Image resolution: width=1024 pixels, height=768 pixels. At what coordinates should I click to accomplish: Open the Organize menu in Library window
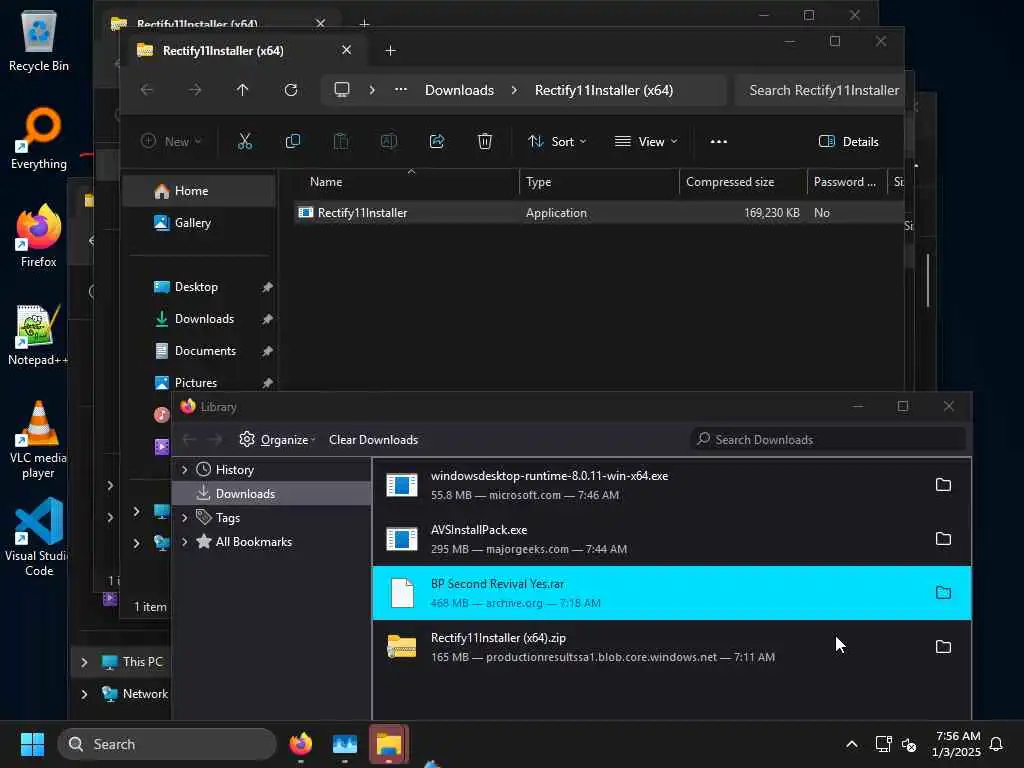pyautogui.click(x=277, y=440)
